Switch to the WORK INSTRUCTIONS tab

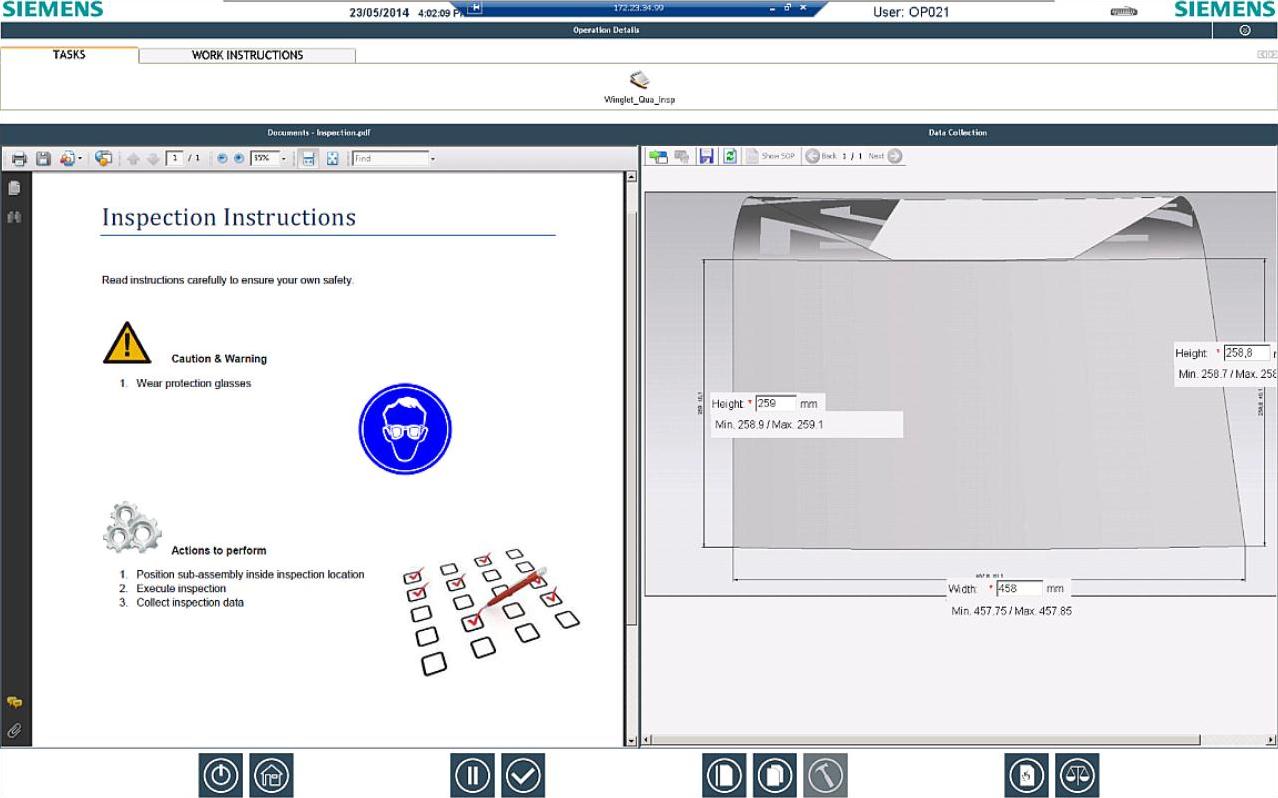click(x=247, y=55)
